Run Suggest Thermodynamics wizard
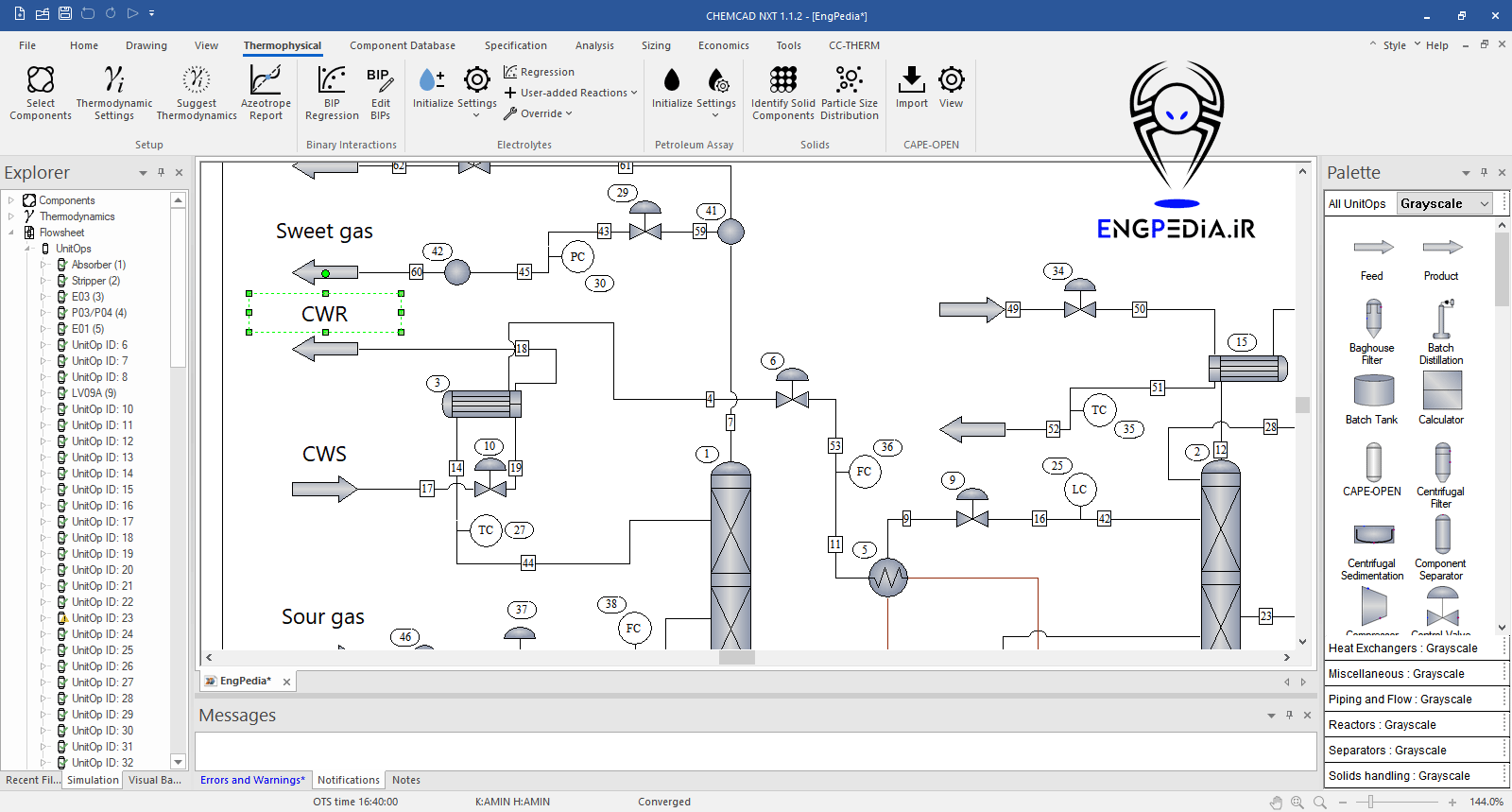The height and width of the screenshot is (812, 1512). pos(197,93)
